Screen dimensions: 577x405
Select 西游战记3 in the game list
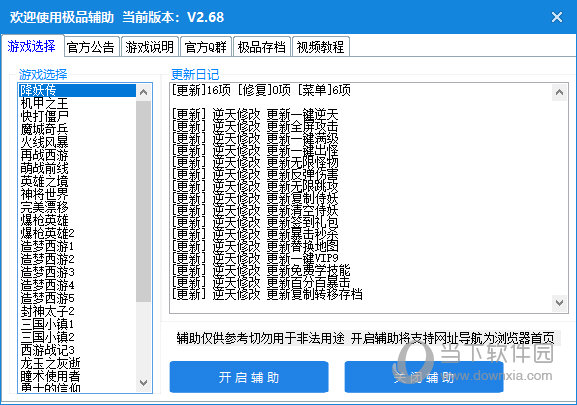77,350
